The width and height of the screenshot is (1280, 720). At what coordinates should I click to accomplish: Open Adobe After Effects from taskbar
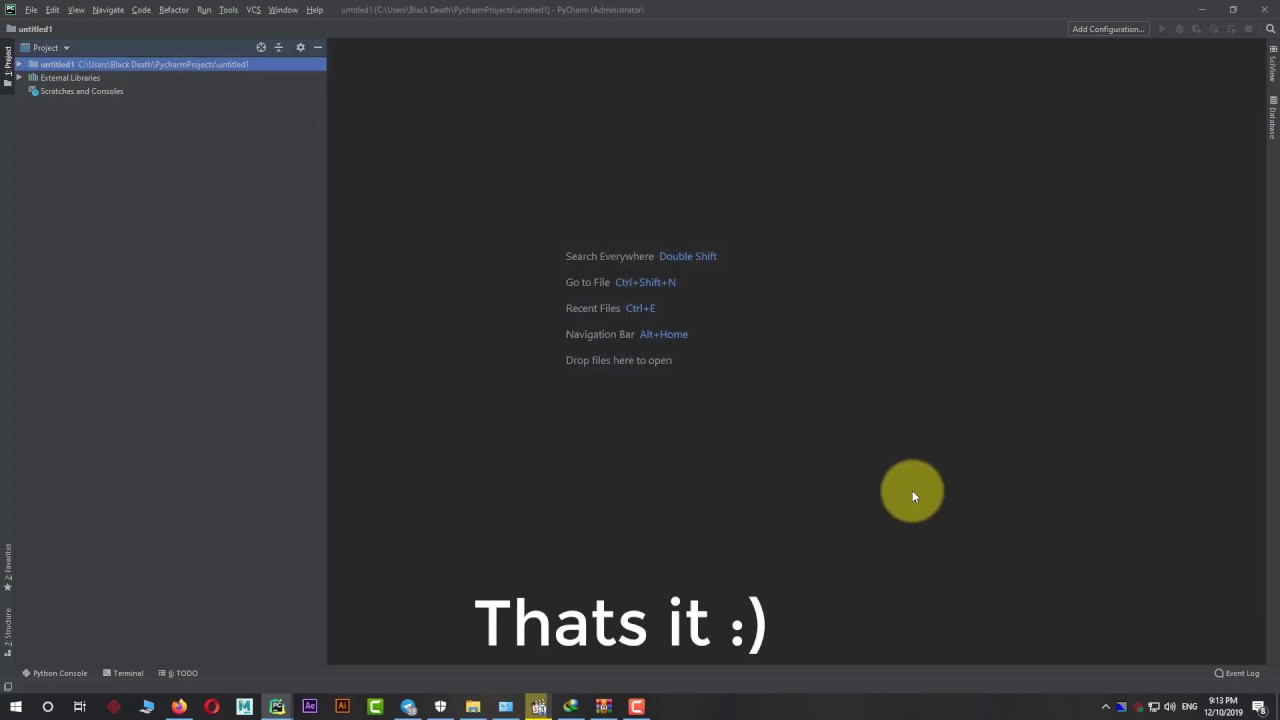310,707
